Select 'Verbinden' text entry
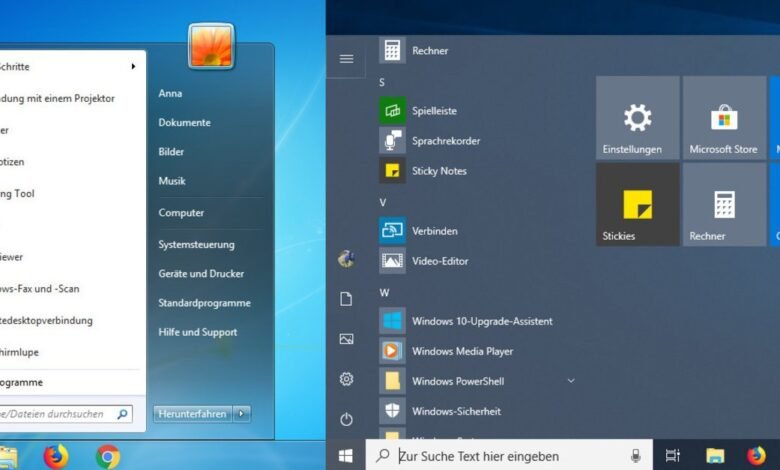 [x=435, y=231]
